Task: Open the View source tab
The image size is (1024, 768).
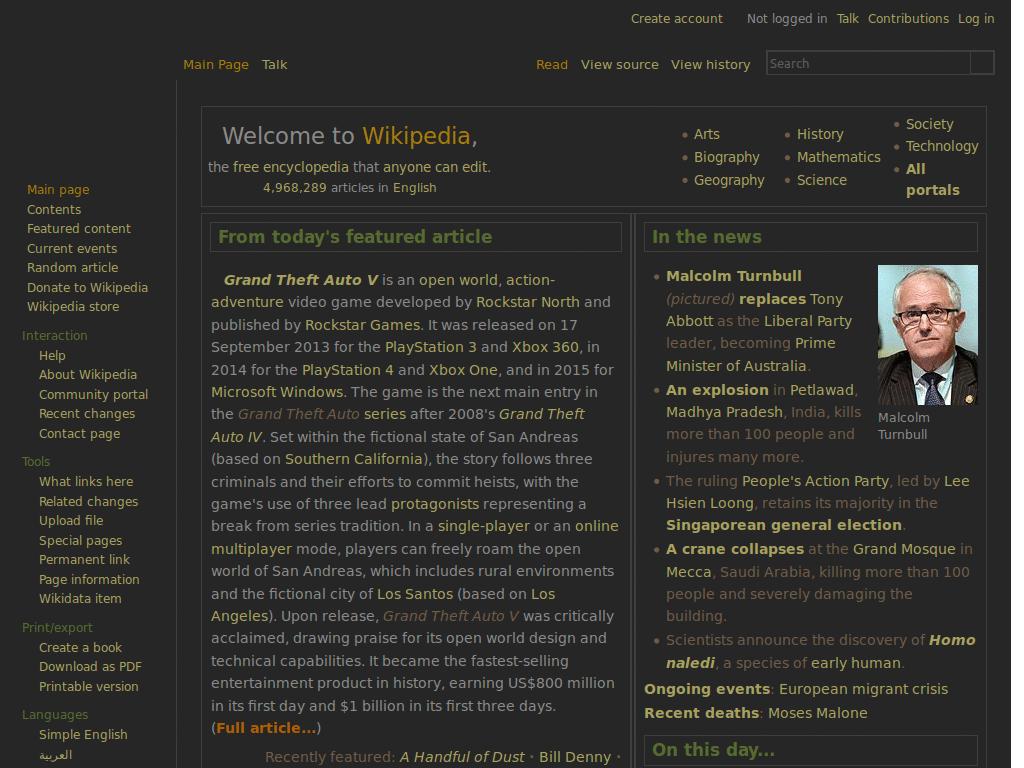Action: point(620,65)
